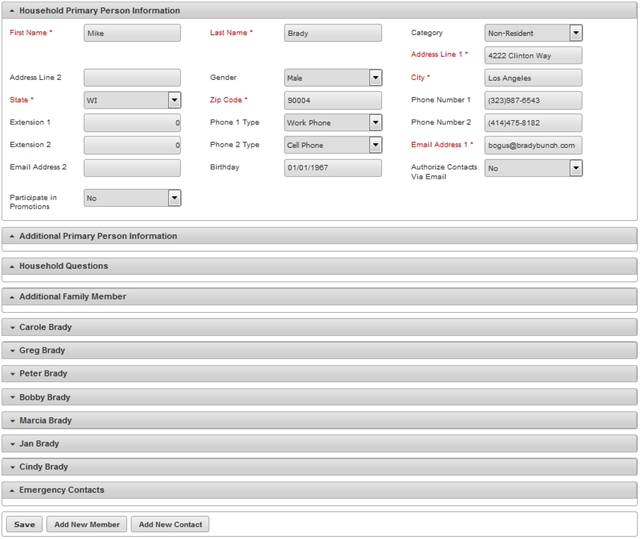Click the Birthday label
The height and width of the screenshot is (539, 640).
[x=224, y=167]
